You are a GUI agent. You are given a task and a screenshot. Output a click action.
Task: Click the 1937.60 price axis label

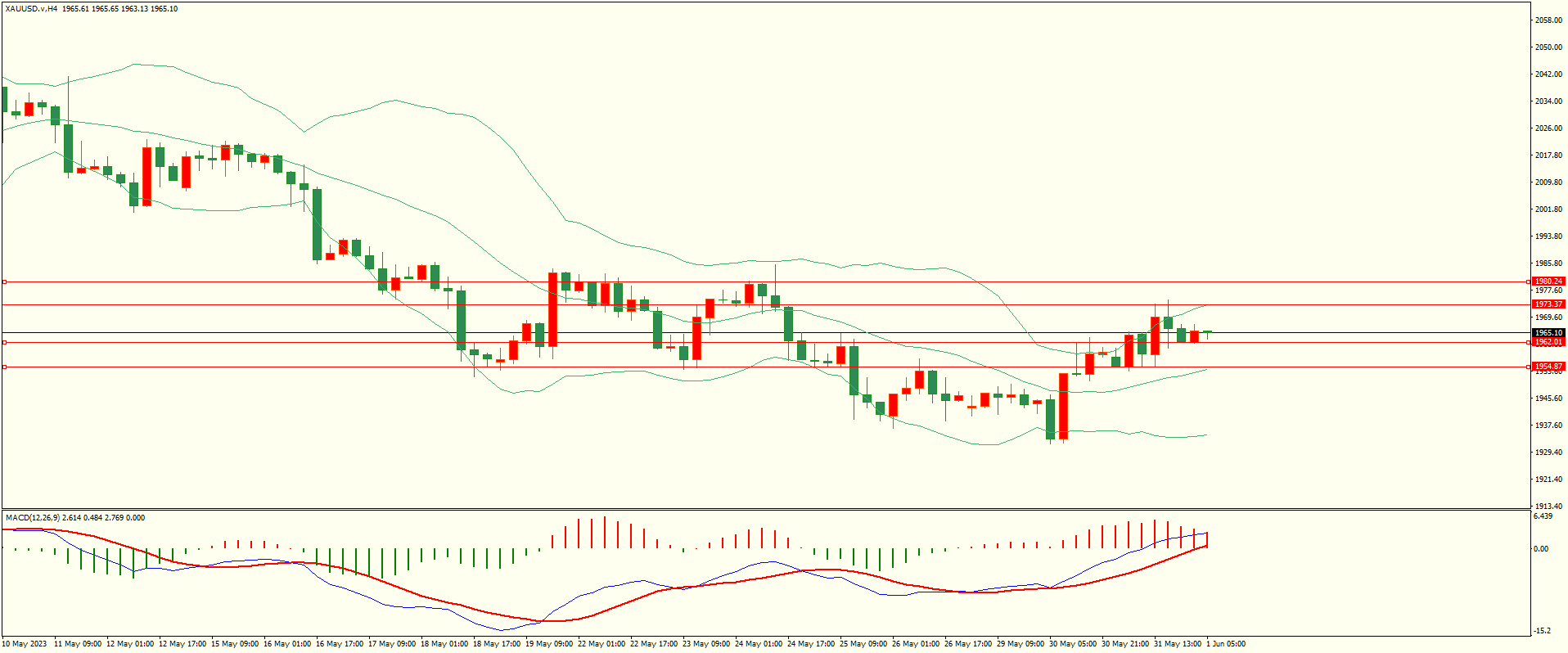(1548, 426)
